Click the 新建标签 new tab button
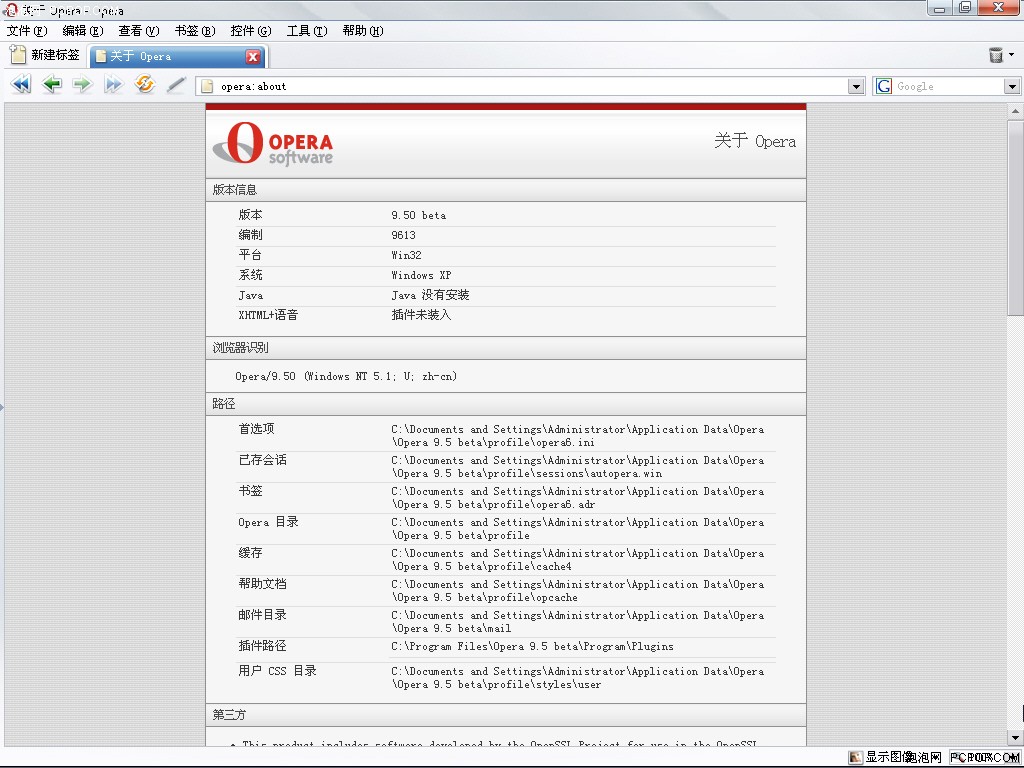Viewport: 1024px width, 768px height. click(46, 56)
